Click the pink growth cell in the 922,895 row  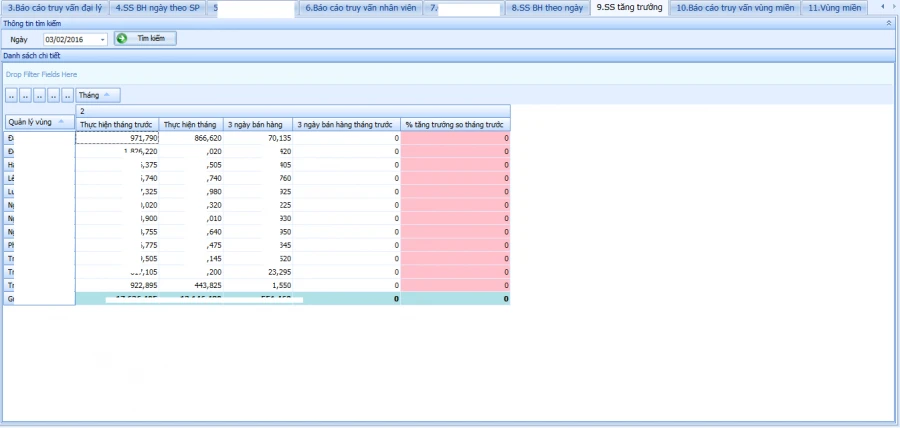[x=456, y=285]
